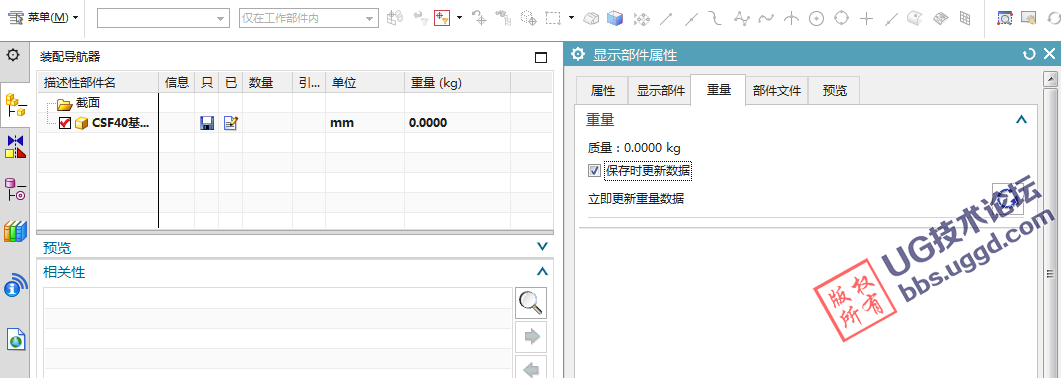This screenshot has height=378, width=1061.
Task: Maximize the 装配导航器 panel
Action: point(541,57)
